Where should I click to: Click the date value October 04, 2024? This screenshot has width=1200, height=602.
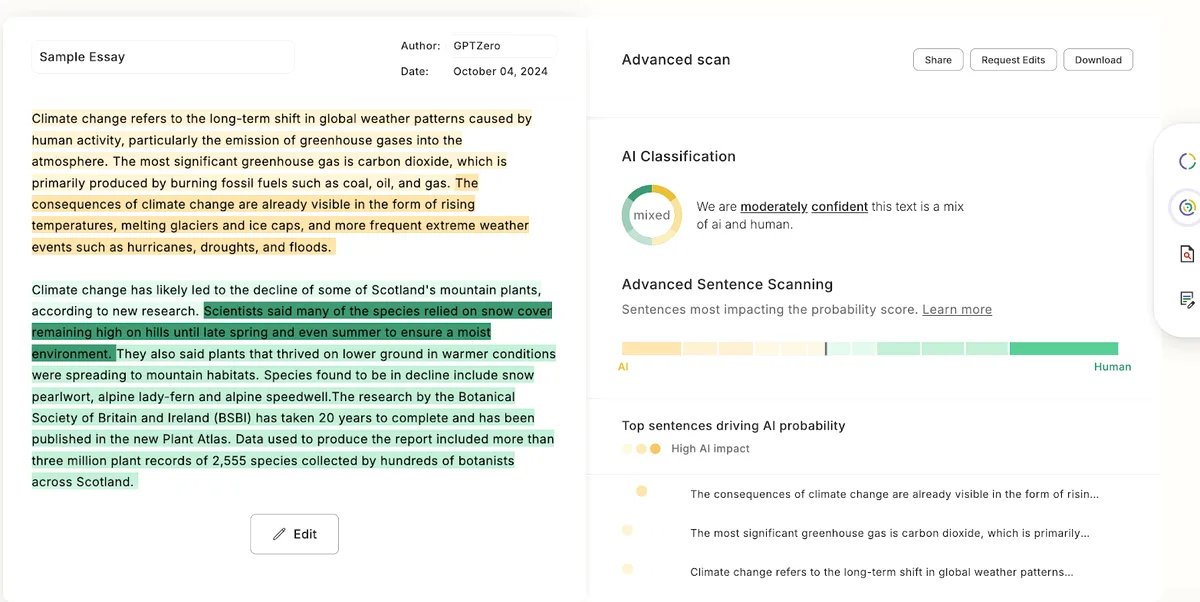[x=500, y=71]
